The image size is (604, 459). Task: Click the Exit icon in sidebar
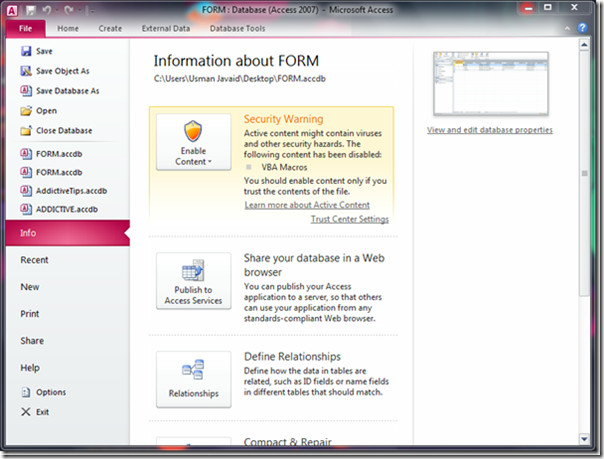[x=26, y=412]
